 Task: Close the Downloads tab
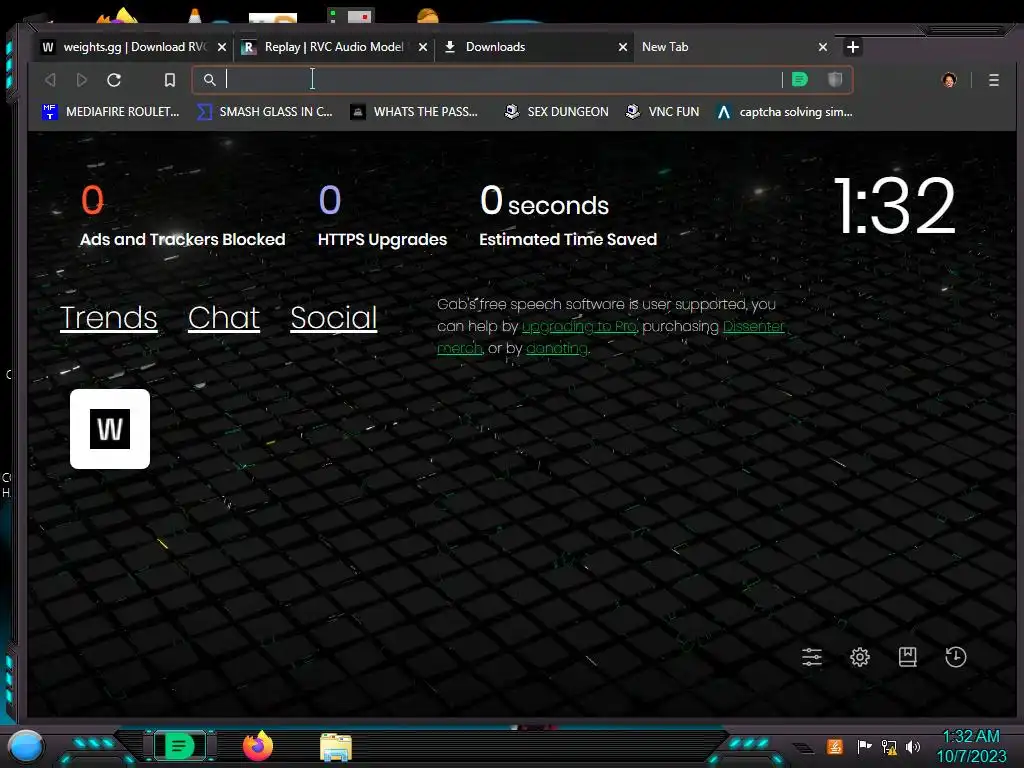tap(622, 47)
